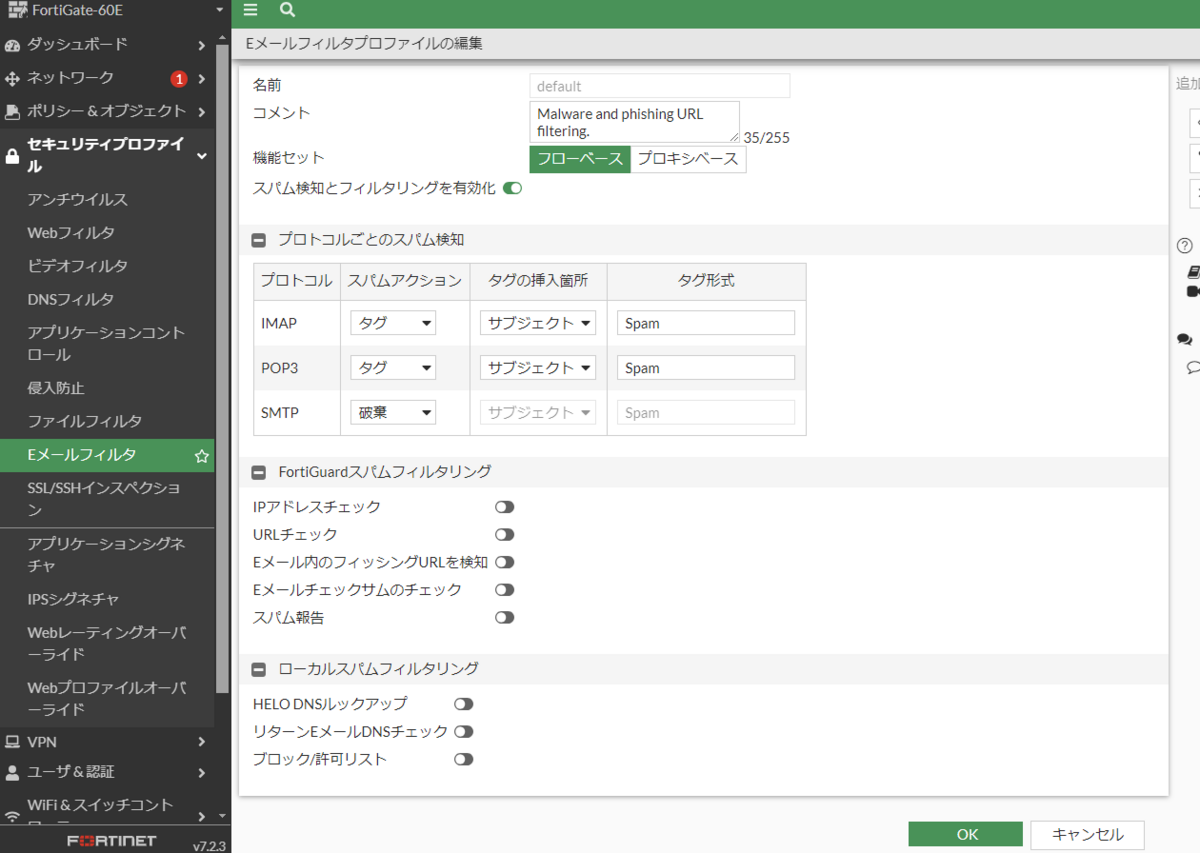The width and height of the screenshot is (1200, 853).
Task: Click the OK button to save
Action: click(965, 834)
